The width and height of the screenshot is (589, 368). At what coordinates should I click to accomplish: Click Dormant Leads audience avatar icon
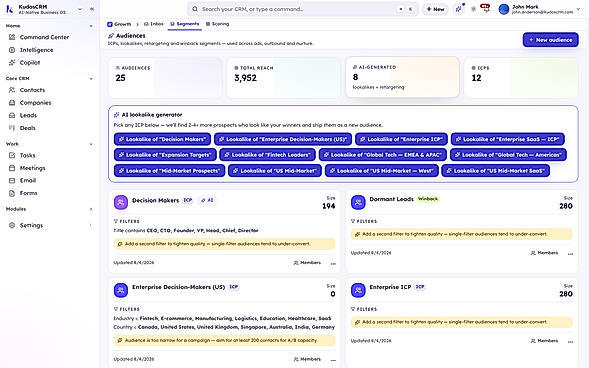358,202
